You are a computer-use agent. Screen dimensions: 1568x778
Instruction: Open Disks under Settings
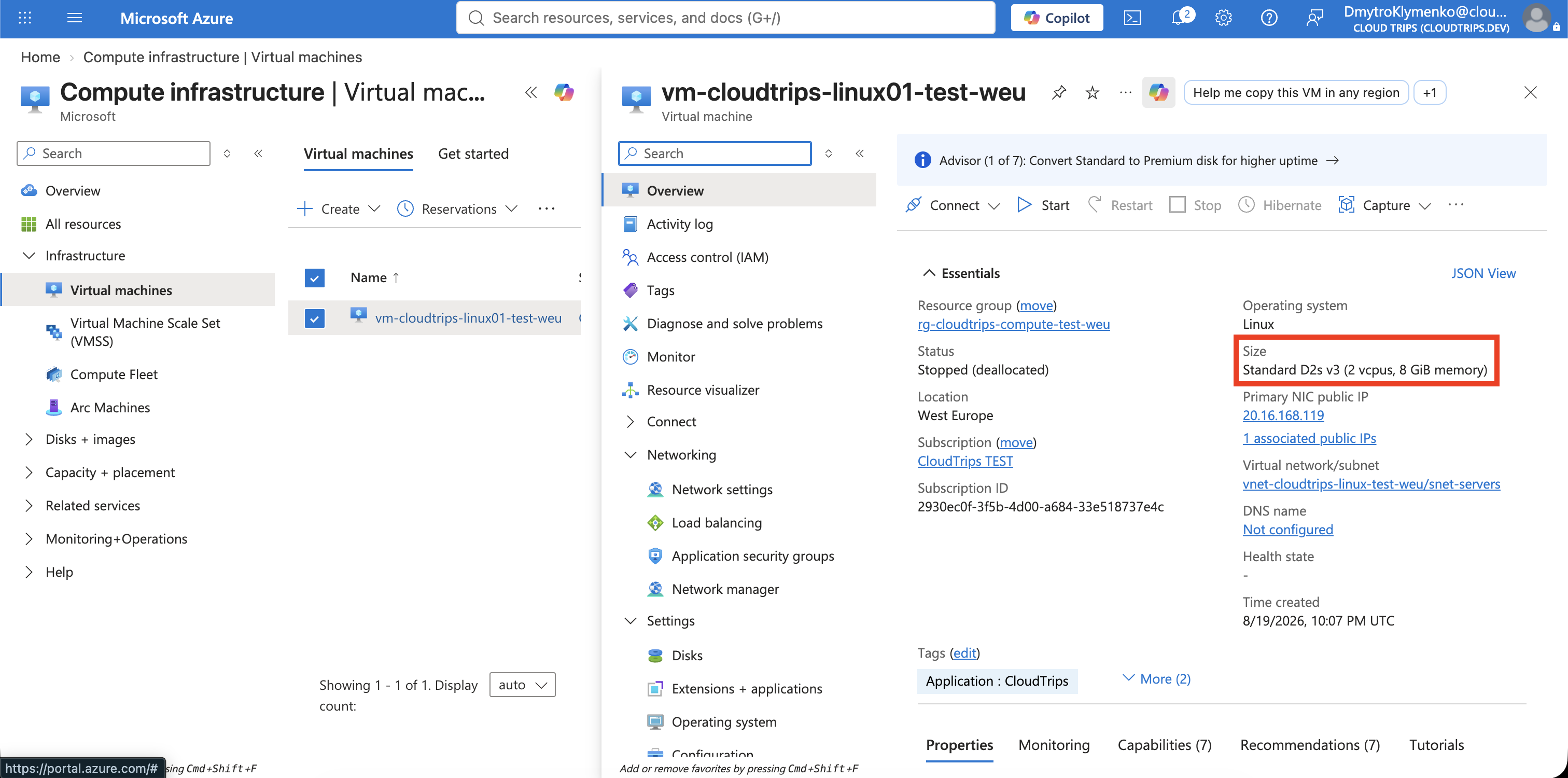687,655
